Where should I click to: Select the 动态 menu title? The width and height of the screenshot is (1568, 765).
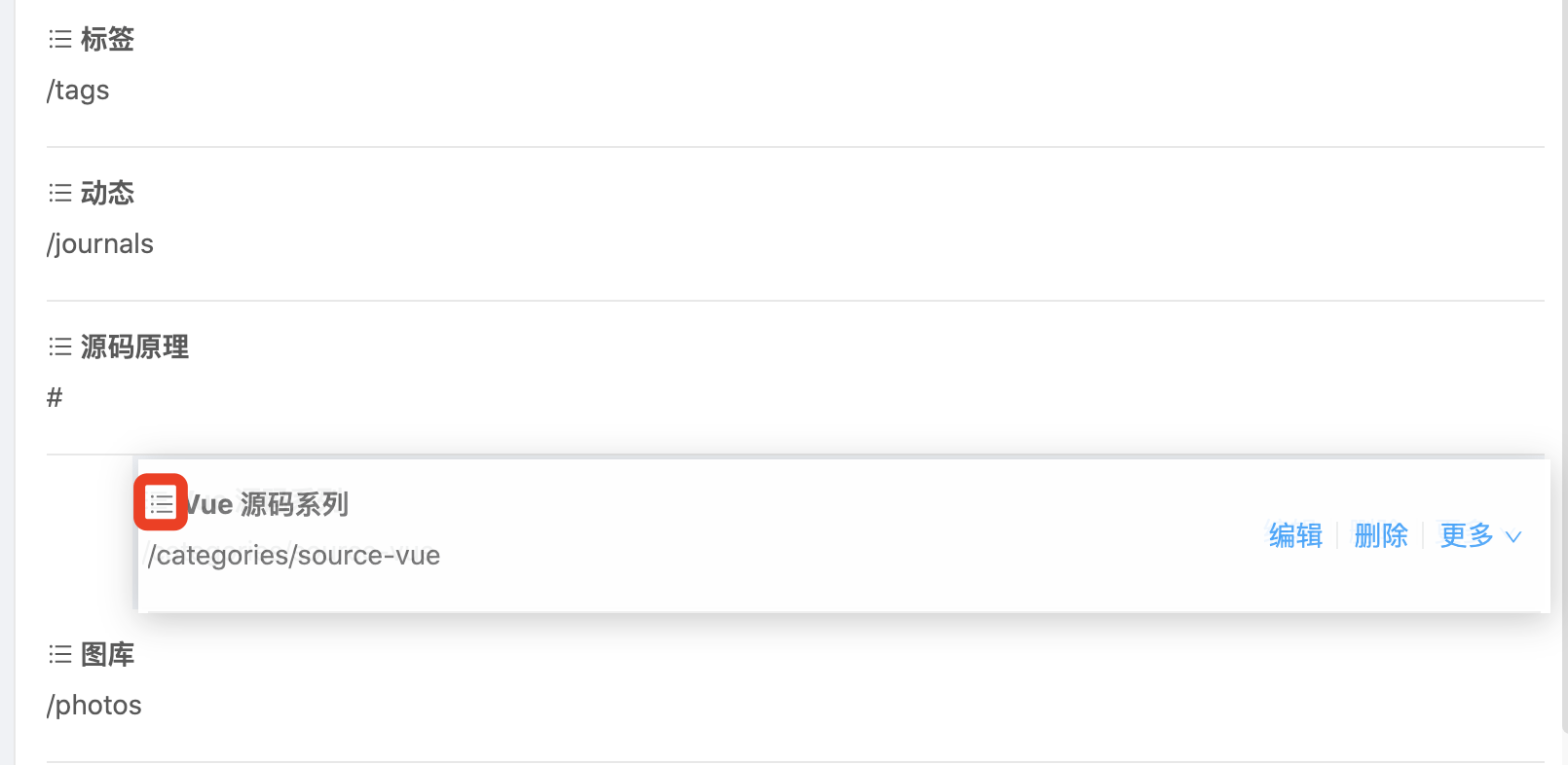pyautogui.click(x=107, y=194)
